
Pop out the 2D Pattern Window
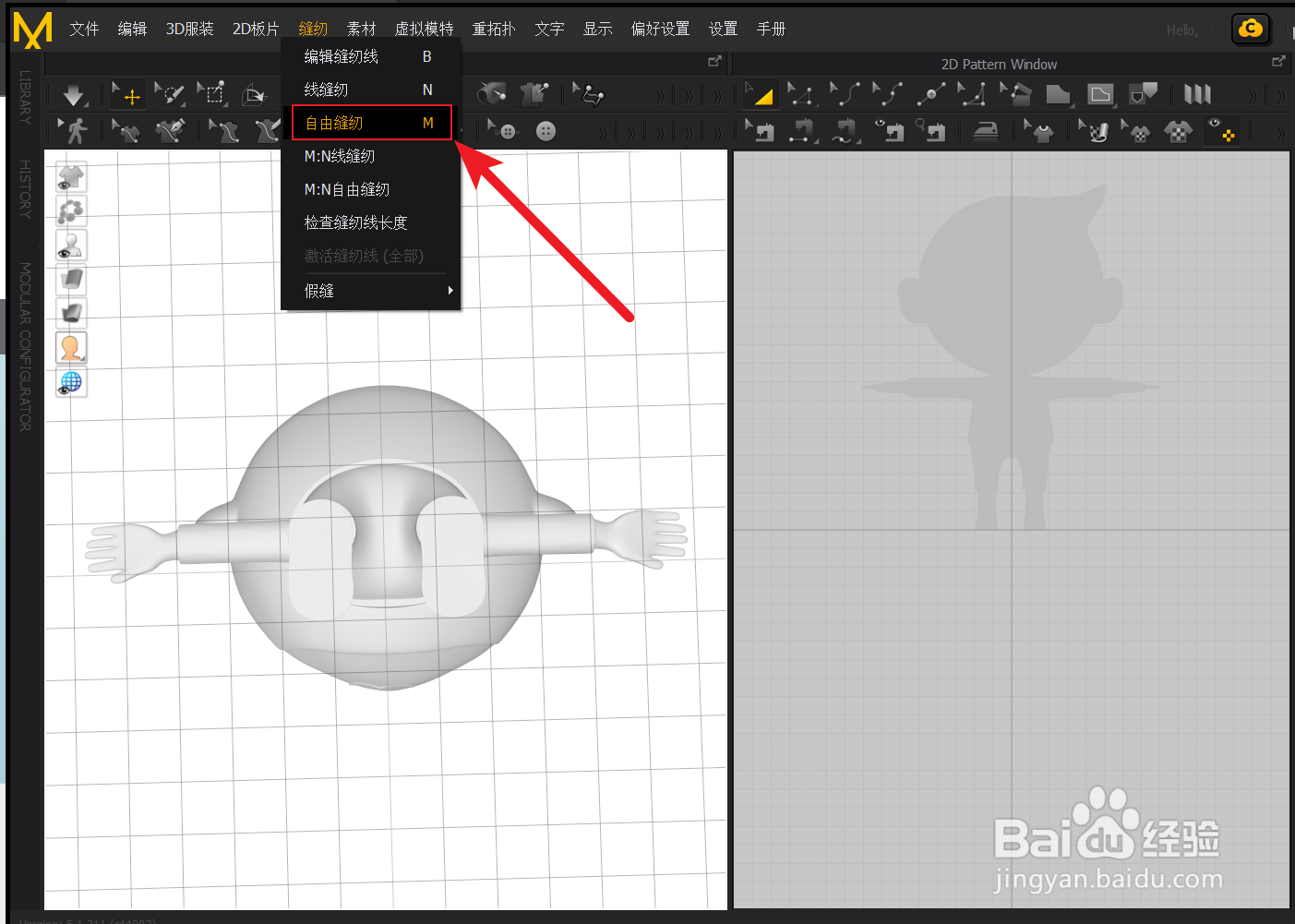coord(1278,62)
